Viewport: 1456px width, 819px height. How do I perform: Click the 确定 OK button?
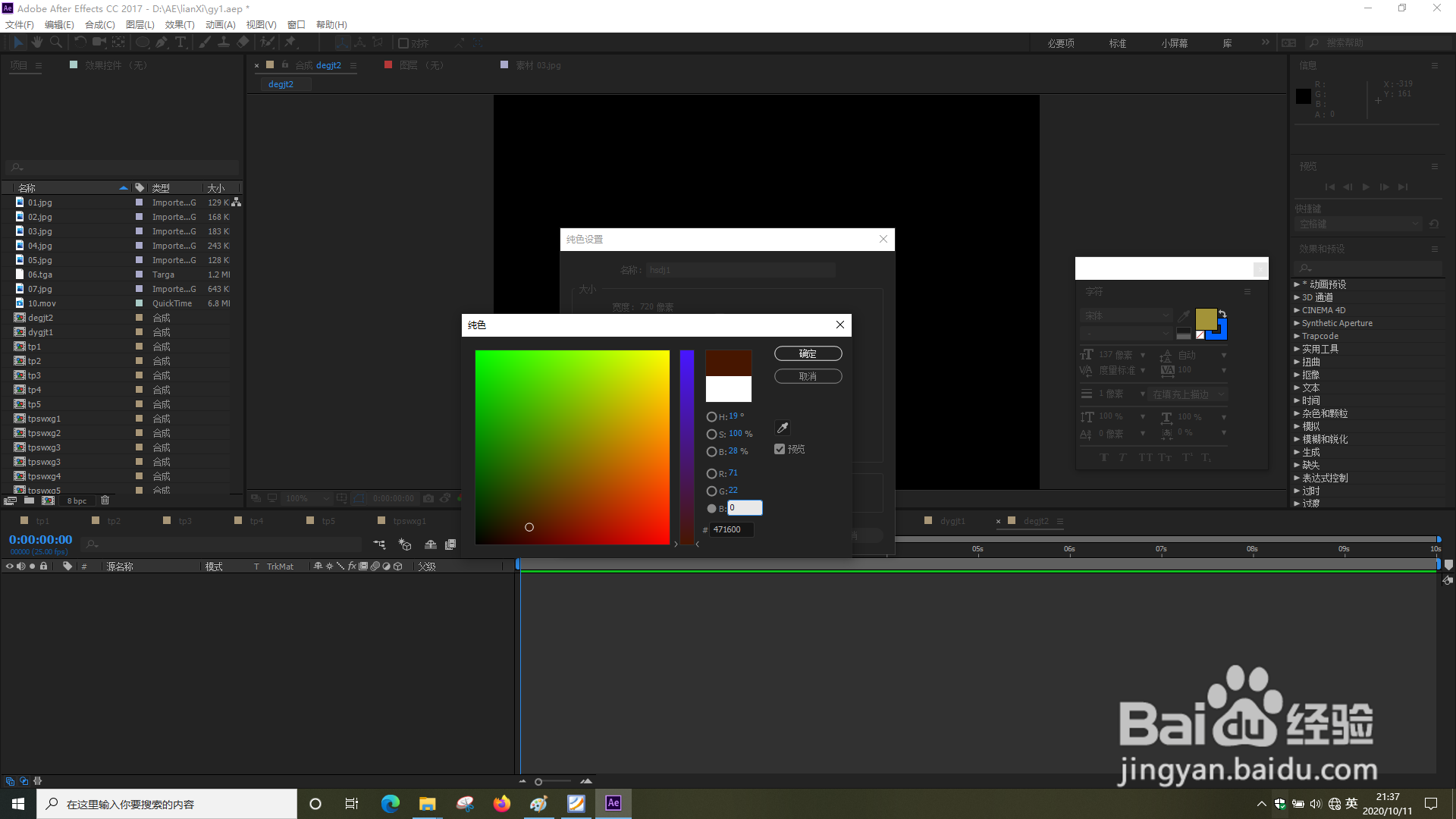tap(808, 353)
